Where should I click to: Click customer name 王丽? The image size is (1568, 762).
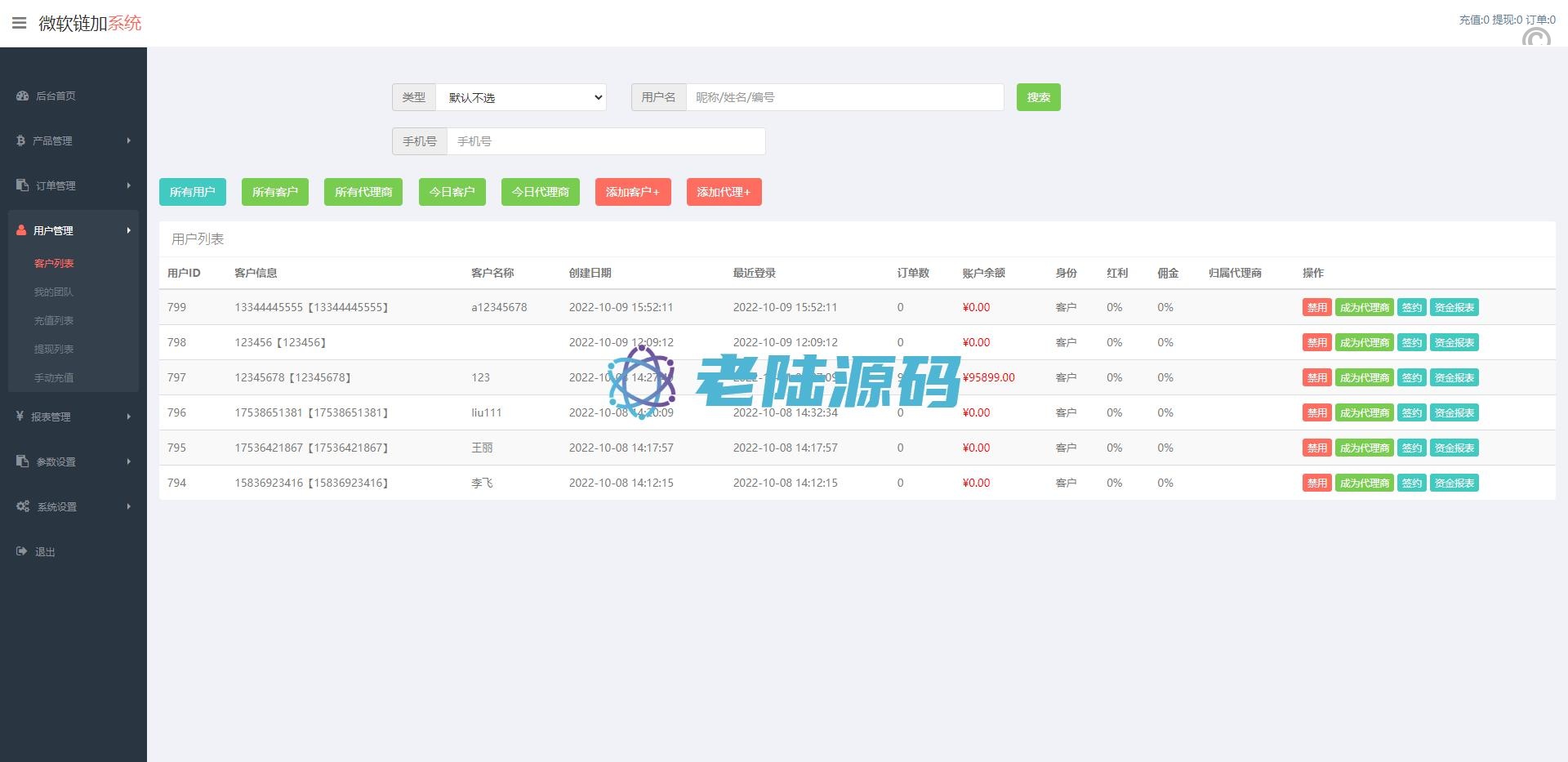pyautogui.click(x=482, y=448)
